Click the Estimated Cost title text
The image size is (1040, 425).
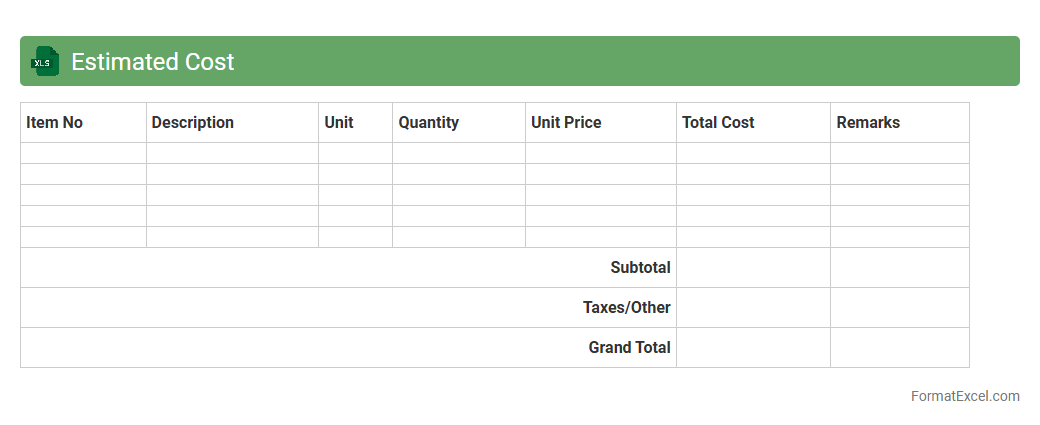(x=152, y=61)
